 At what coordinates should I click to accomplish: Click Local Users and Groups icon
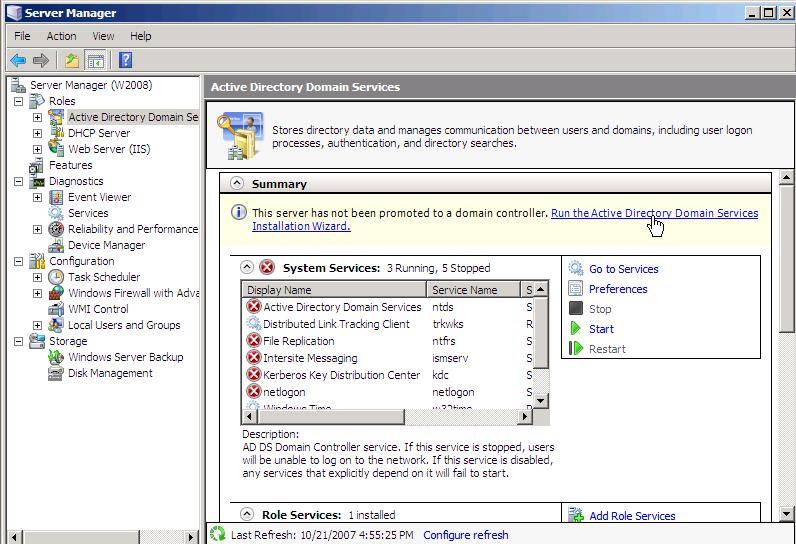click(x=56, y=325)
